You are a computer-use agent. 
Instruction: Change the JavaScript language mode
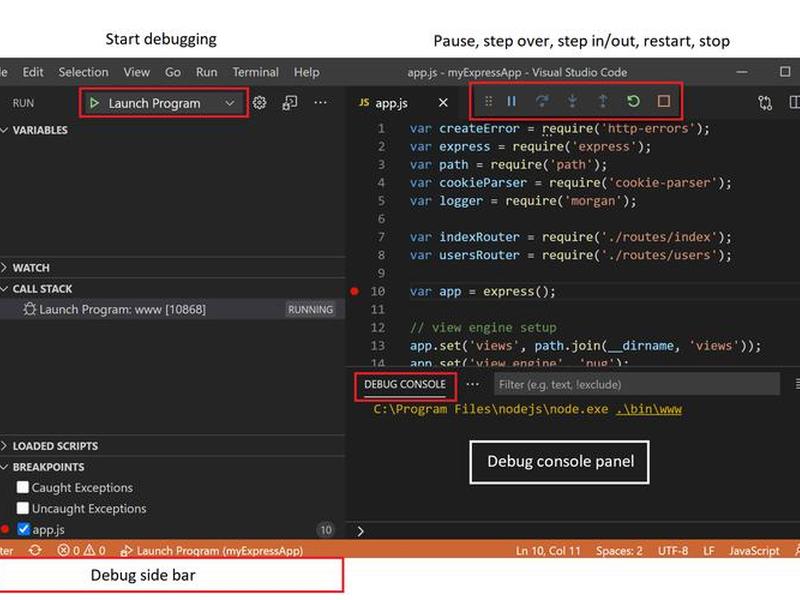click(754, 551)
